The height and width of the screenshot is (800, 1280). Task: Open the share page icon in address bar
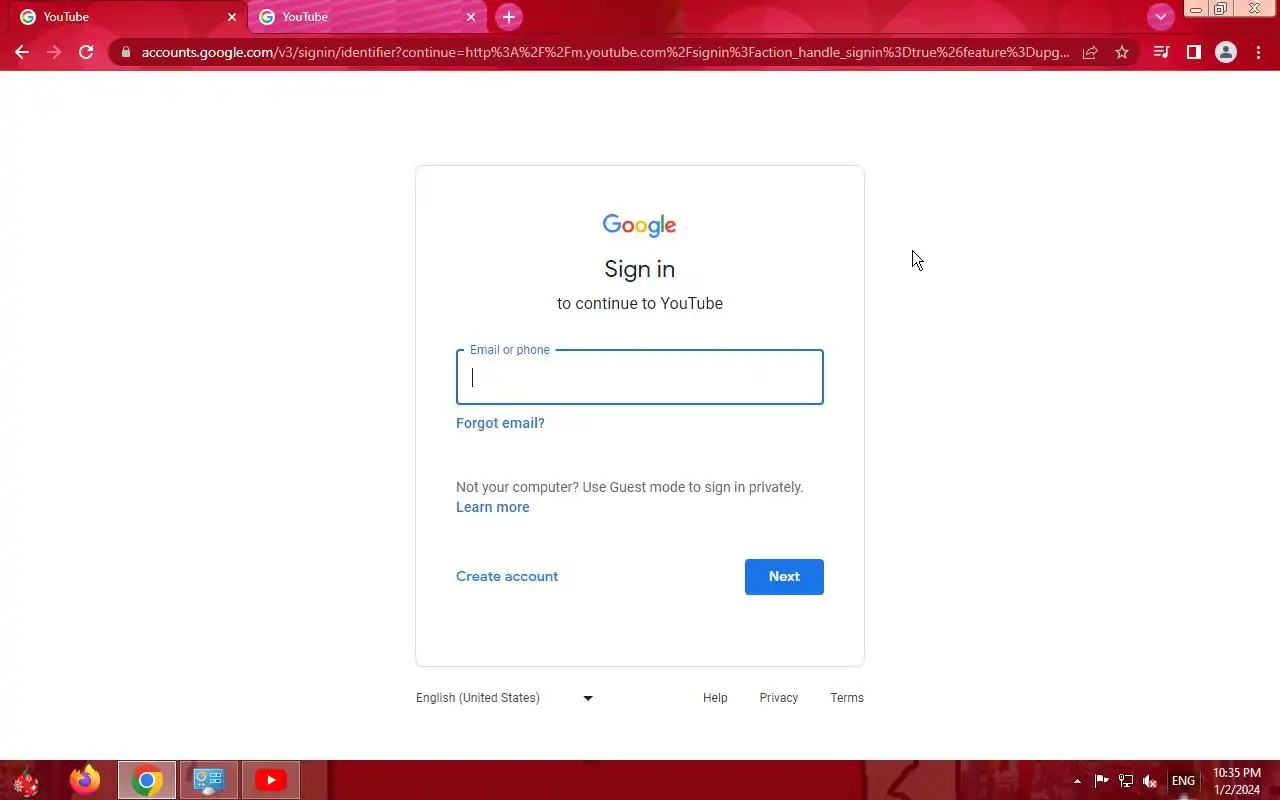1090,52
